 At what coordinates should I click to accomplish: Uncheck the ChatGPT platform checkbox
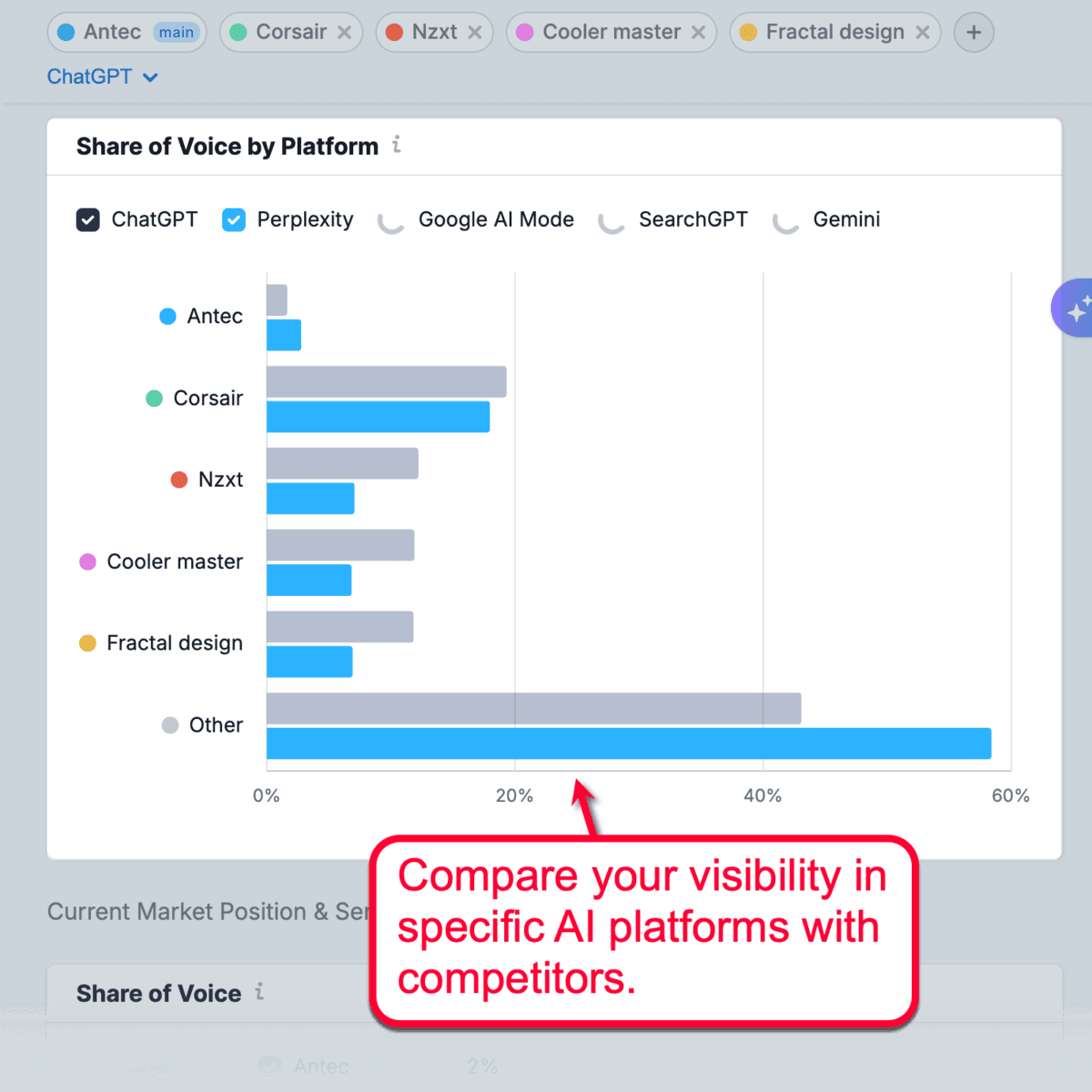88,220
